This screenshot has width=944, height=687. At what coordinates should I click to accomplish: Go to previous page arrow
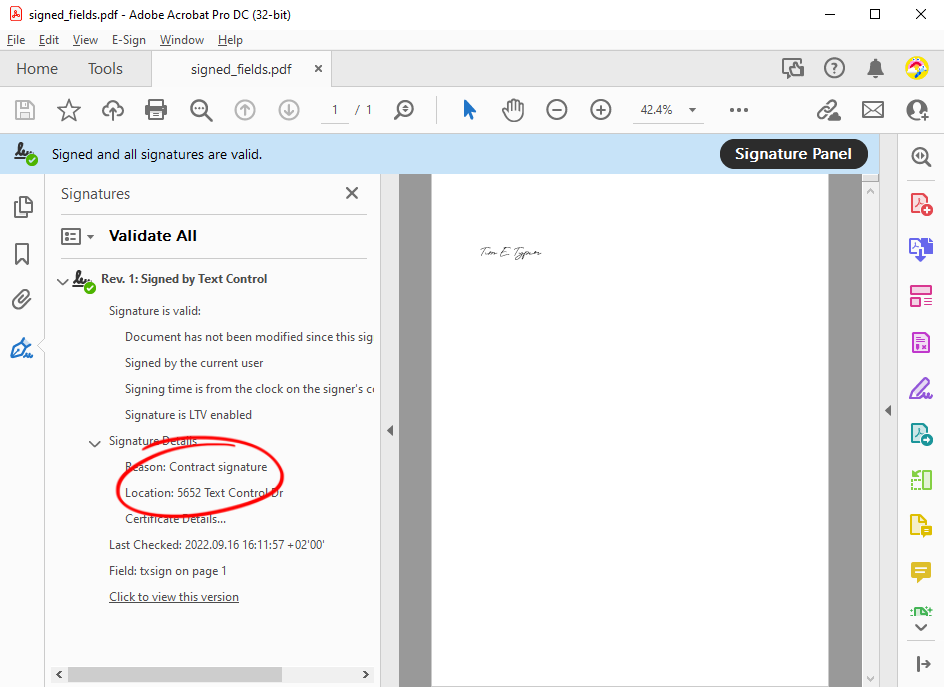[x=245, y=110]
